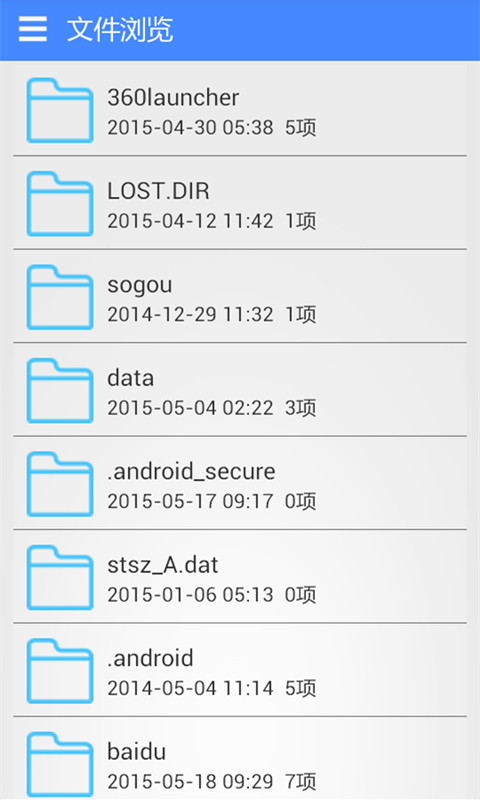Tap the LOST.DIR folder icon

60,203
